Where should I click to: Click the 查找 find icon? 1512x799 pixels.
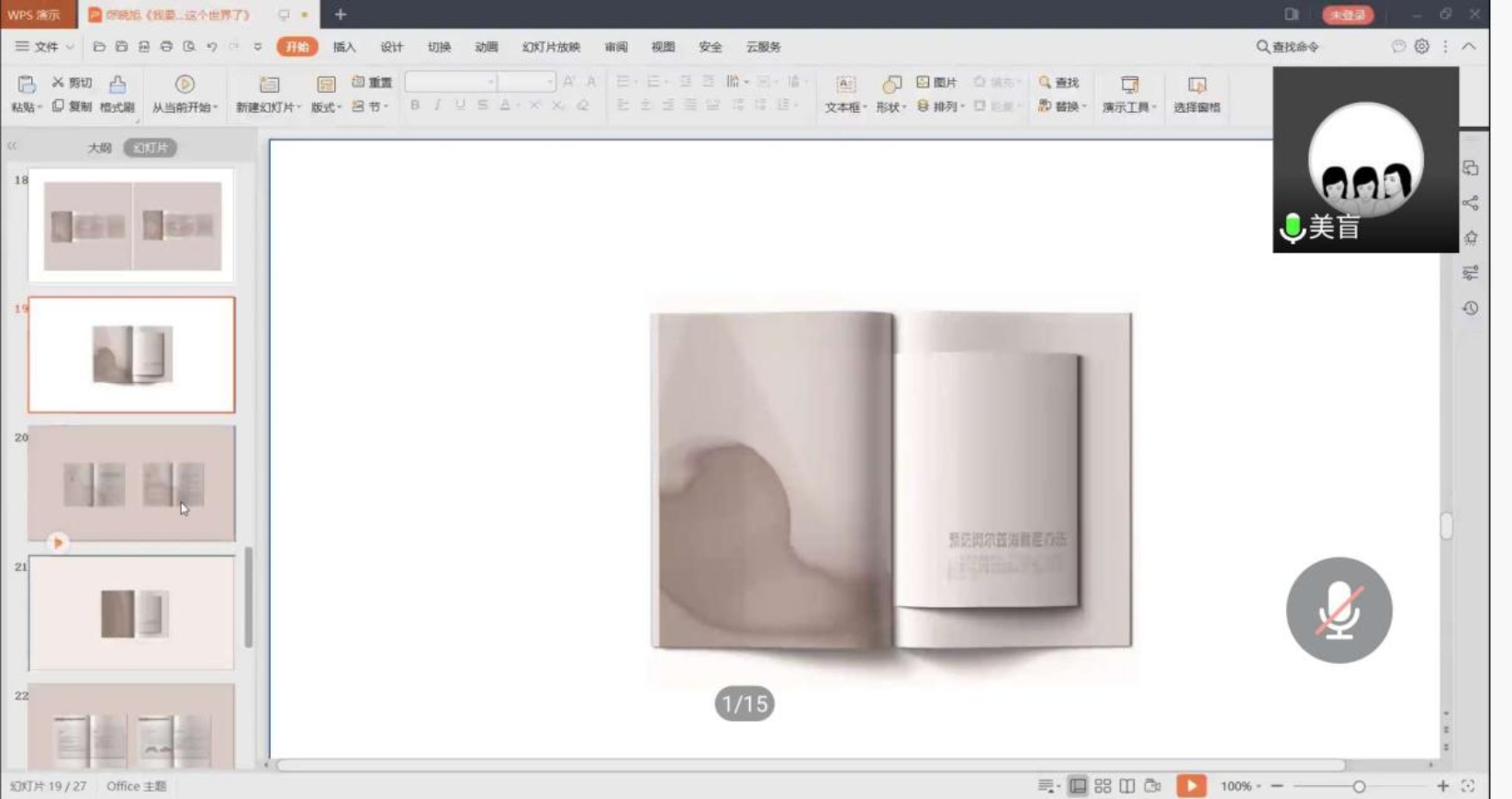point(1045,83)
